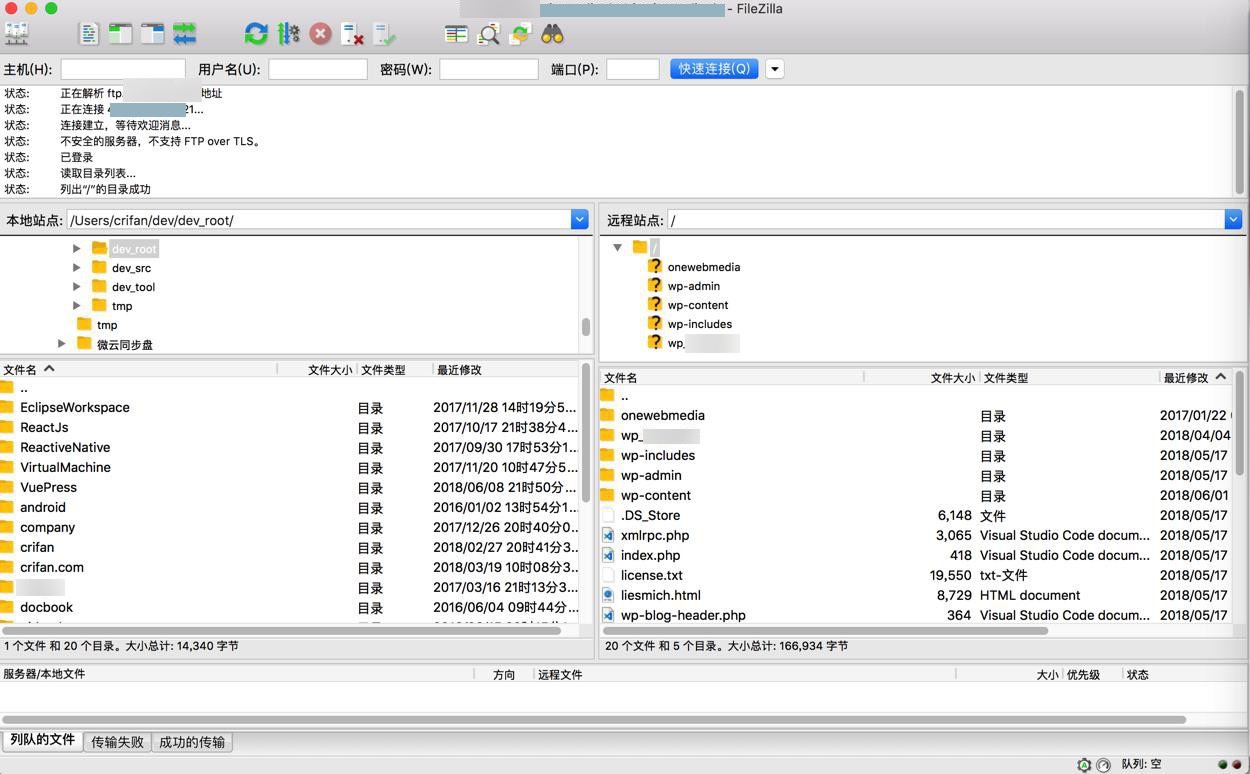Image resolution: width=1250 pixels, height=774 pixels.
Task: Sort remote files by 文件大小 column
Action: click(921, 377)
